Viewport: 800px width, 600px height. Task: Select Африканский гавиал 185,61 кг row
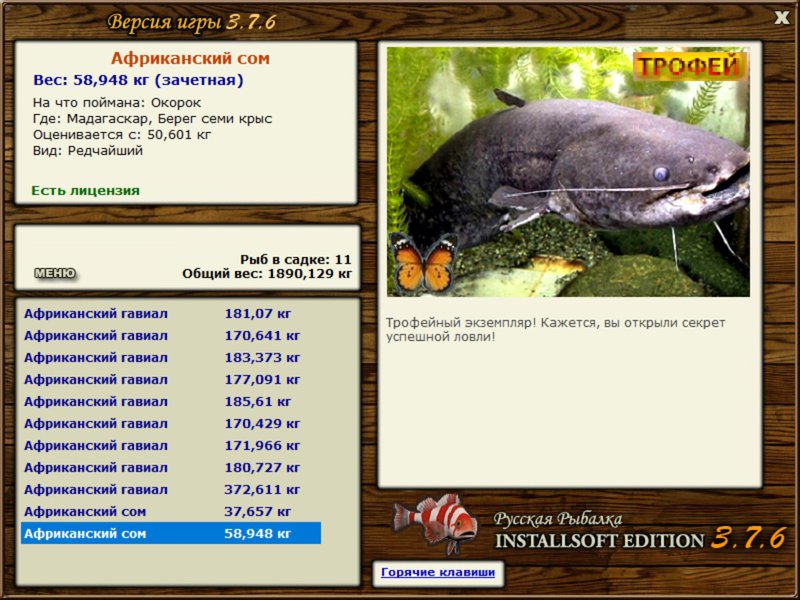coord(171,402)
